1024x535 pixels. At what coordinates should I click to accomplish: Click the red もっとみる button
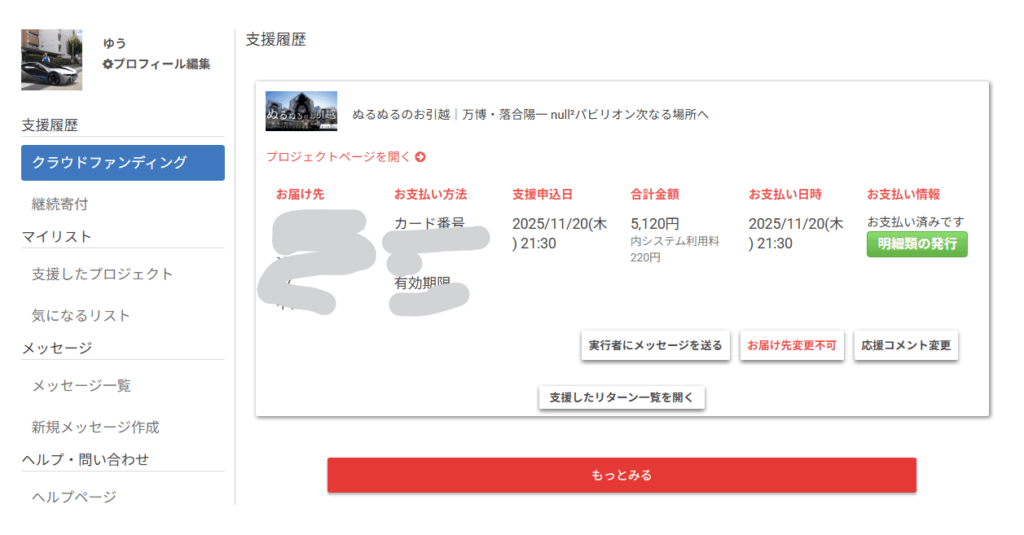pos(621,475)
